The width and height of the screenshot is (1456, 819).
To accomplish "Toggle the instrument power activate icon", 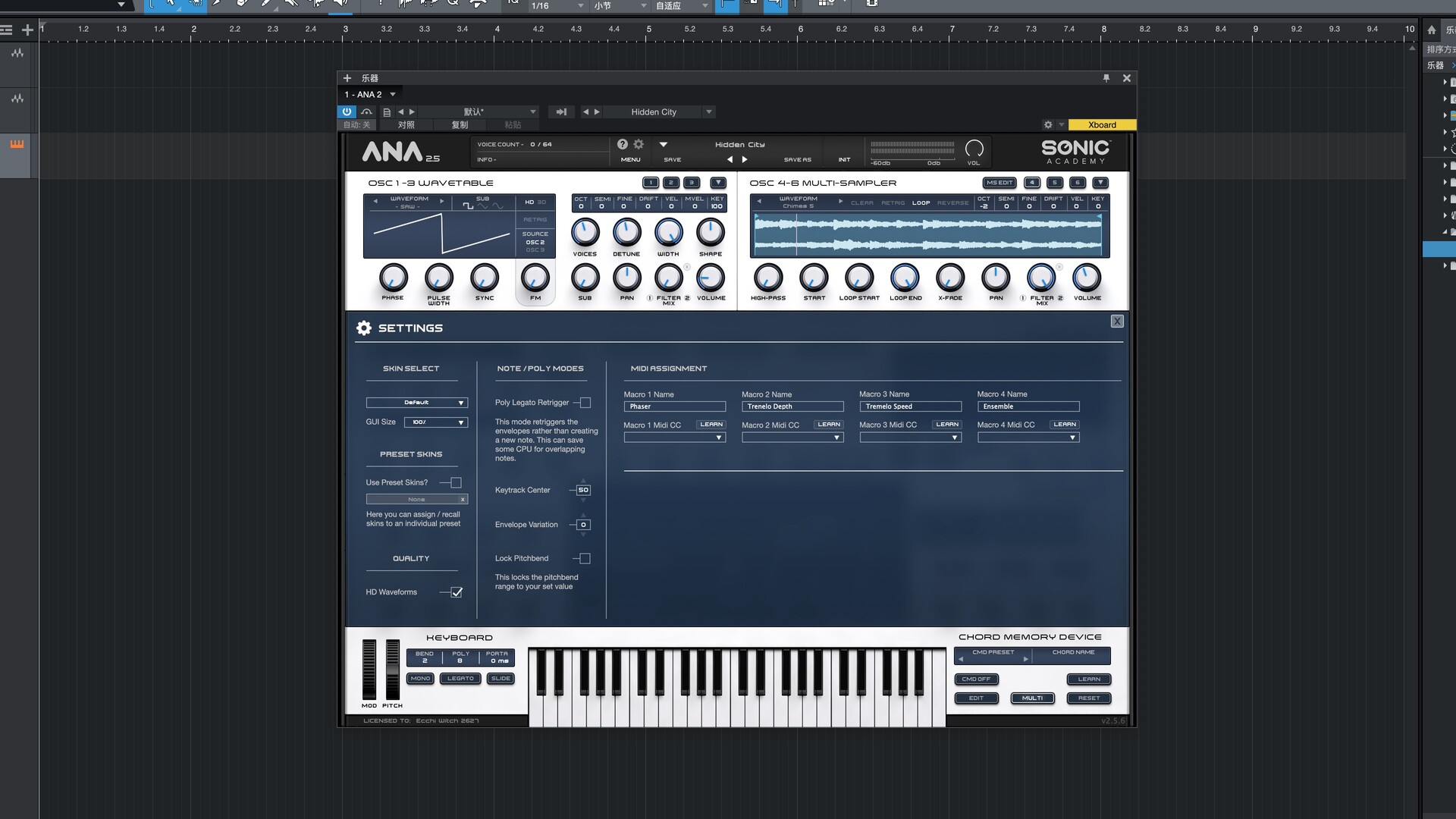I will [347, 111].
